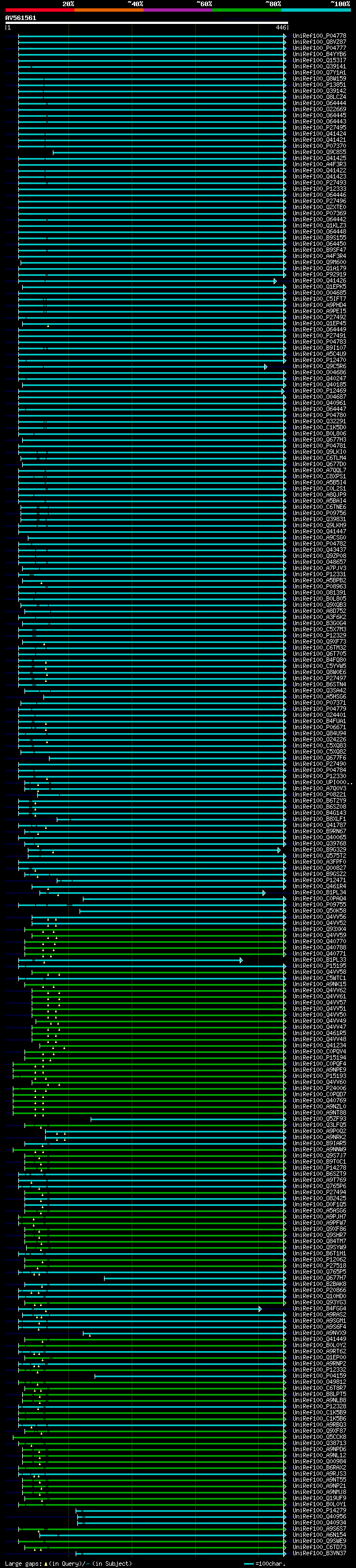Image resolution: width=356 pixels, height=1568 pixels.
Task: Select hit label UniRef100_Q43437
Action: tap(319, 550)
